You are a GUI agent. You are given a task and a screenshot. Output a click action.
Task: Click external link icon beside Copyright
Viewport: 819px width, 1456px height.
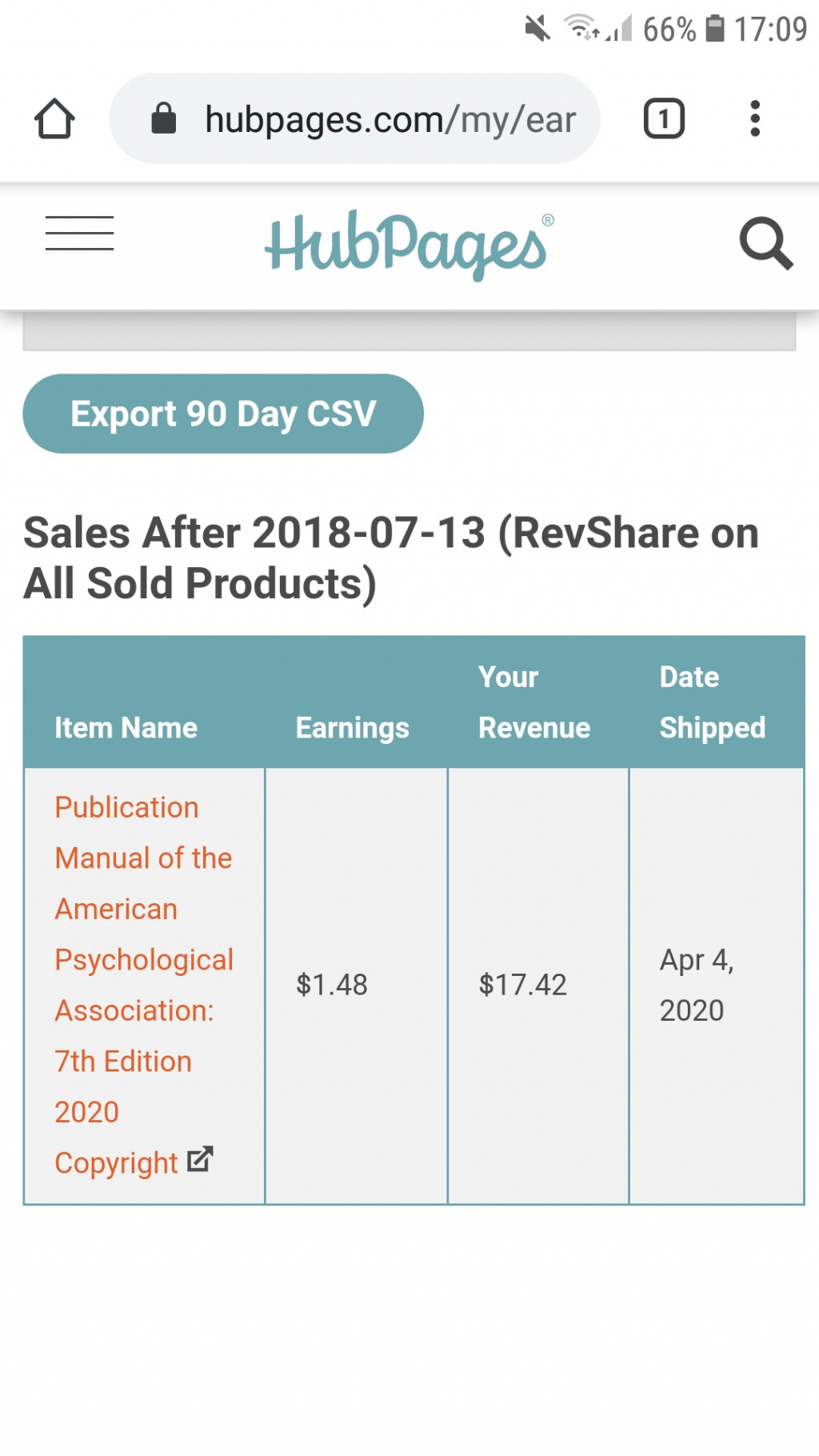200,1159
